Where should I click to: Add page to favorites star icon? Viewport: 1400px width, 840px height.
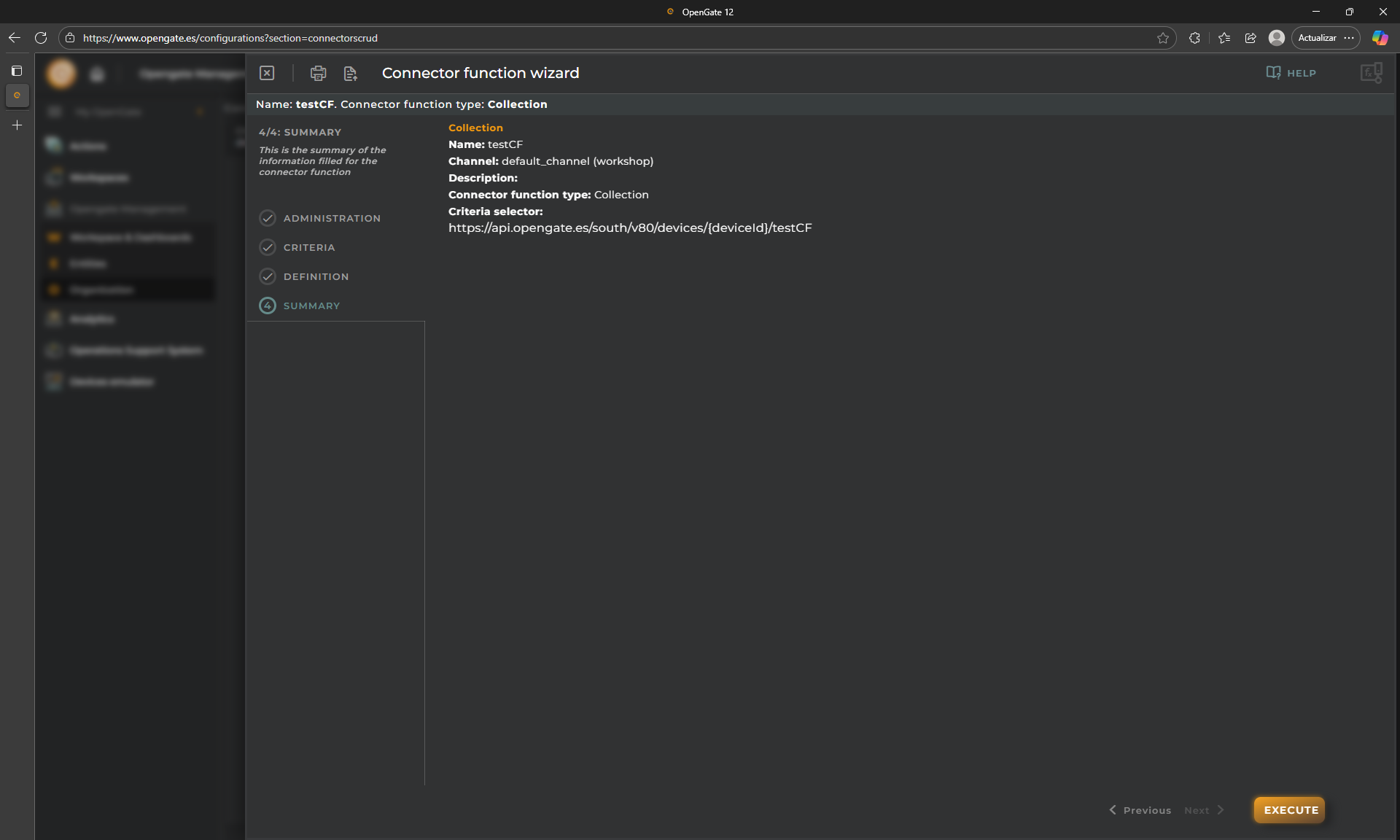tap(1163, 38)
